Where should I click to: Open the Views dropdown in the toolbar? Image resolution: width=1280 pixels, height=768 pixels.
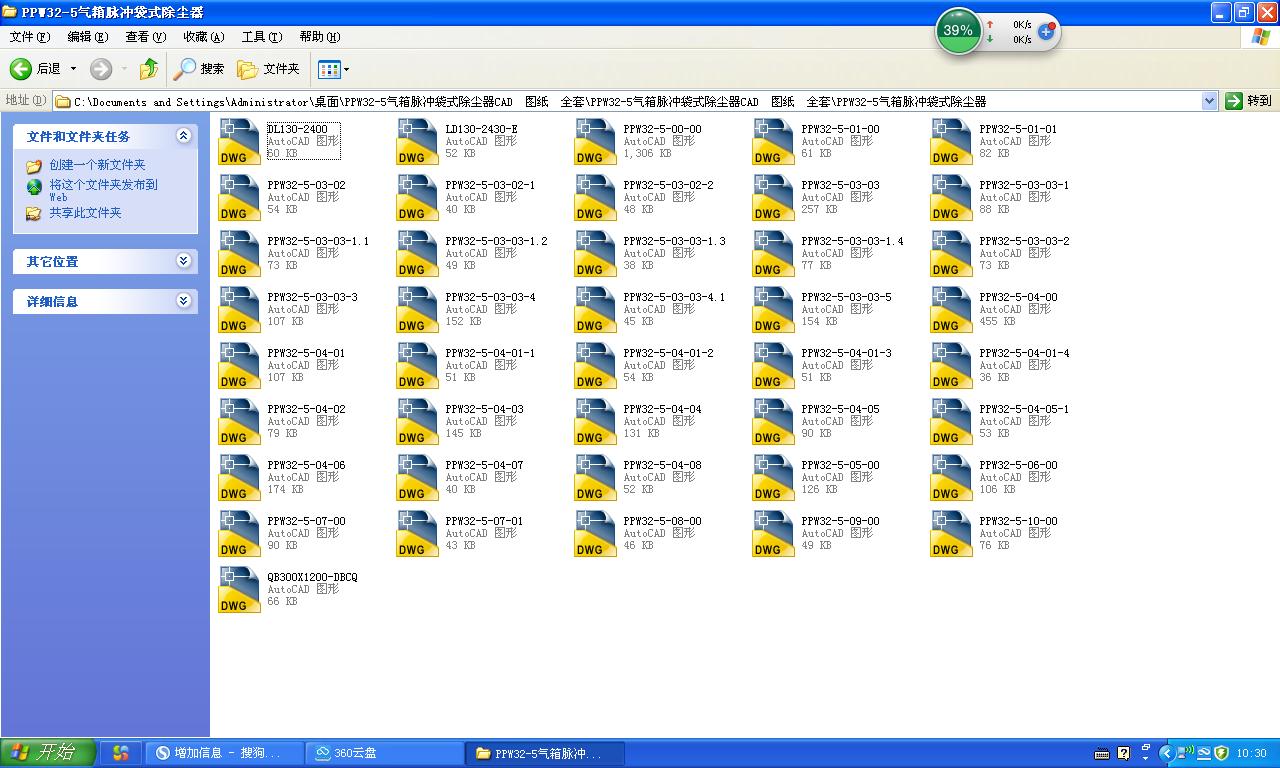click(333, 69)
